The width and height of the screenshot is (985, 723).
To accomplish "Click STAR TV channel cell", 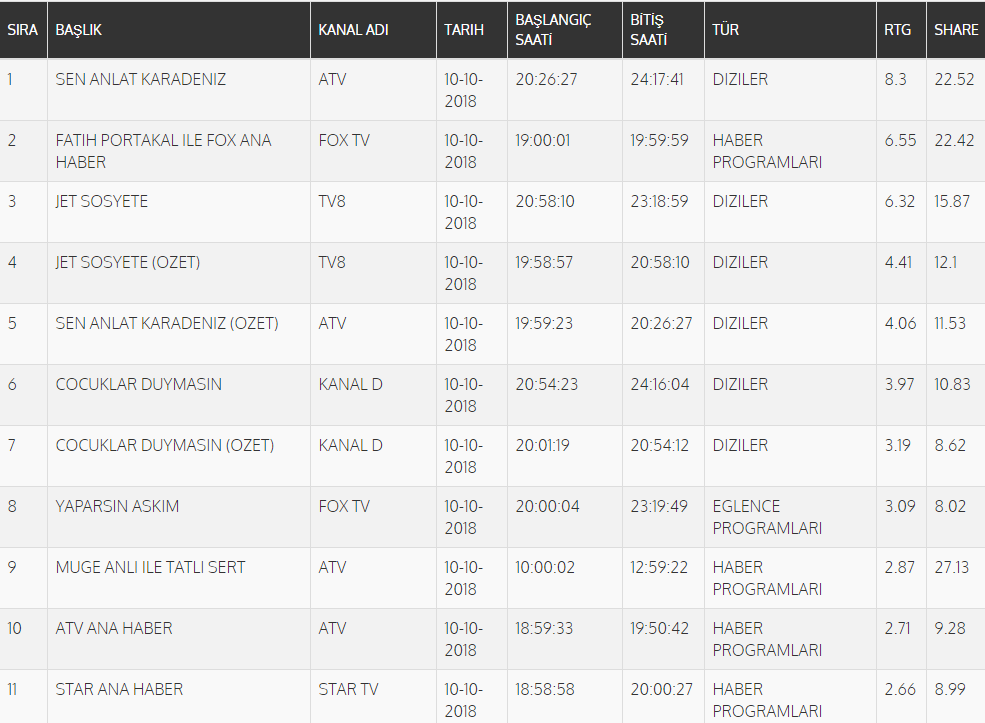I will pos(348,689).
